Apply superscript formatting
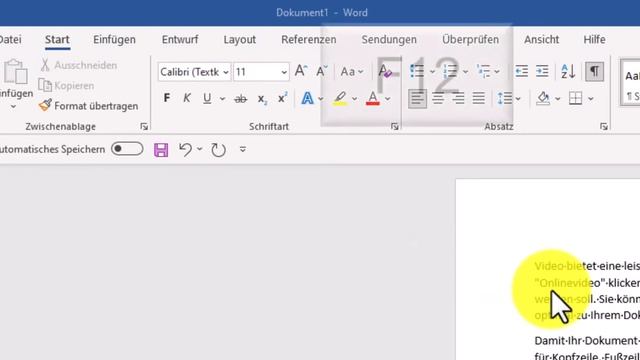Screen dimensions: 640x360 282,98
